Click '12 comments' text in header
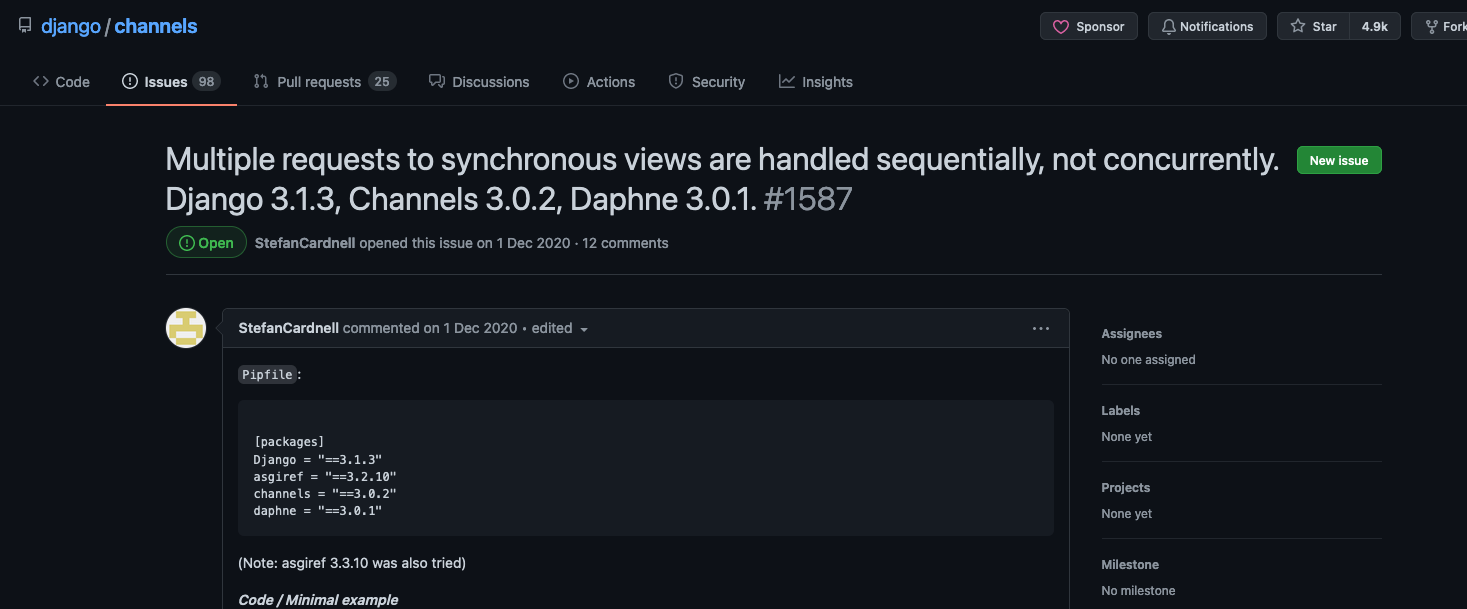 (x=625, y=243)
